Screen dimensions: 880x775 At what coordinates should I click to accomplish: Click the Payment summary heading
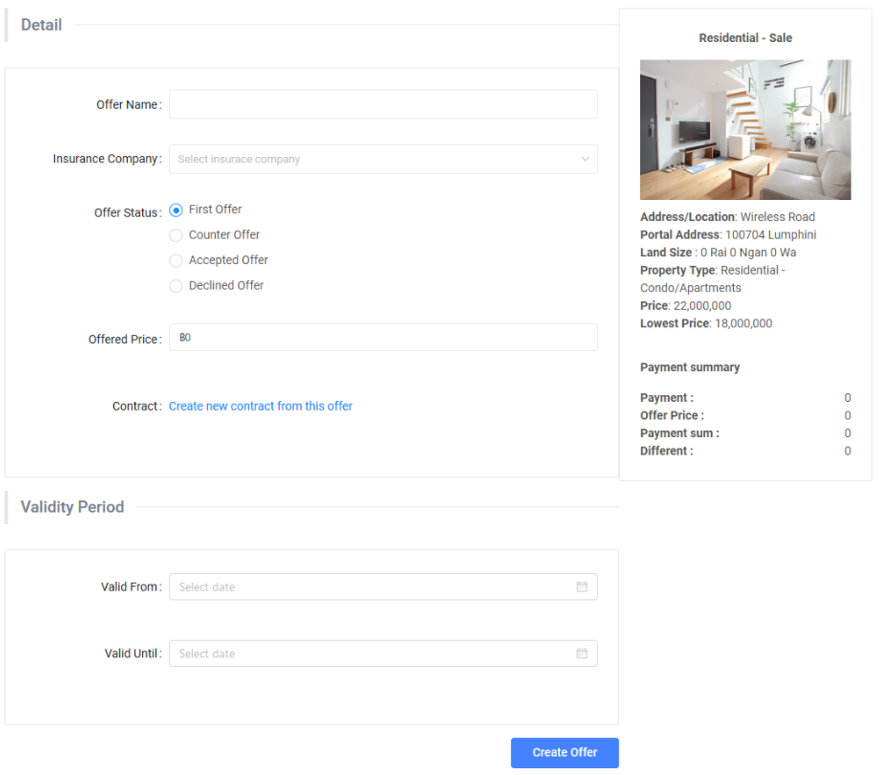tap(690, 367)
